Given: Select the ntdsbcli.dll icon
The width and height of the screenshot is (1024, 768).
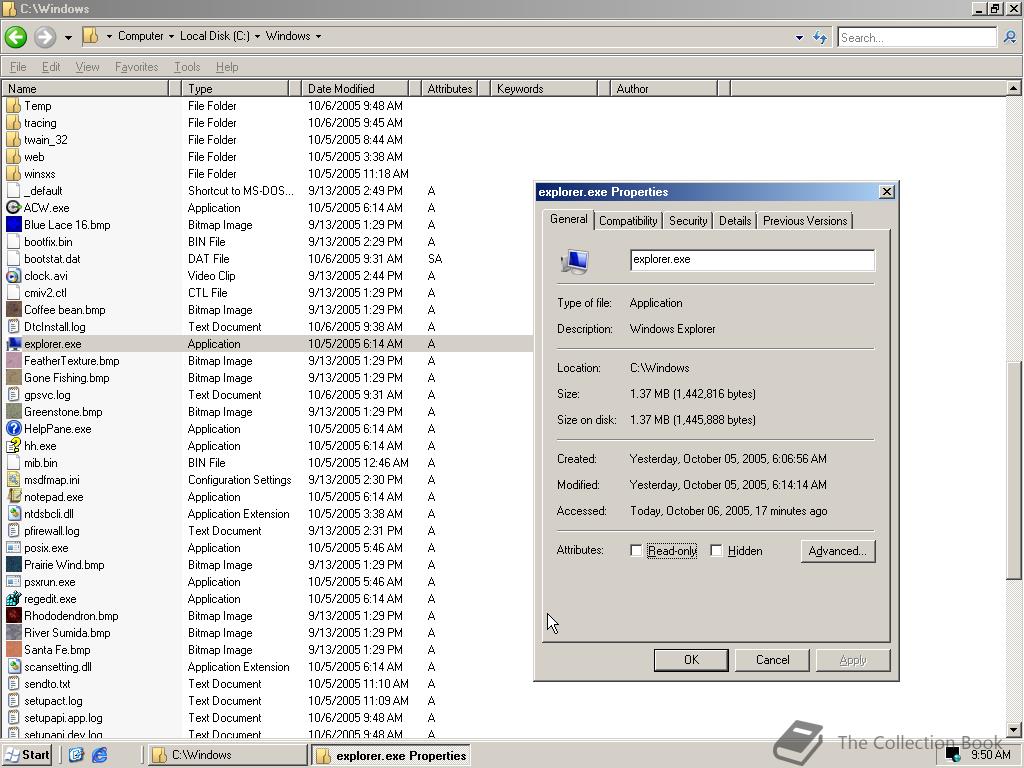Looking at the screenshot, I should [14, 513].
